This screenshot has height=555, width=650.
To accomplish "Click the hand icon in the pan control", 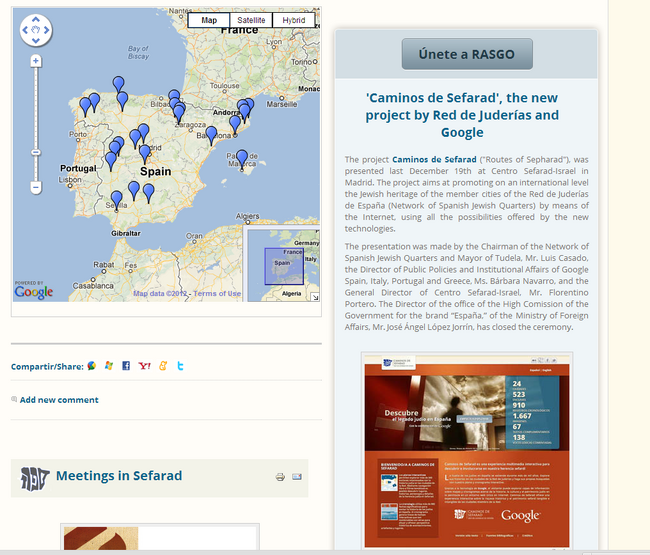I will pos(36,30).
